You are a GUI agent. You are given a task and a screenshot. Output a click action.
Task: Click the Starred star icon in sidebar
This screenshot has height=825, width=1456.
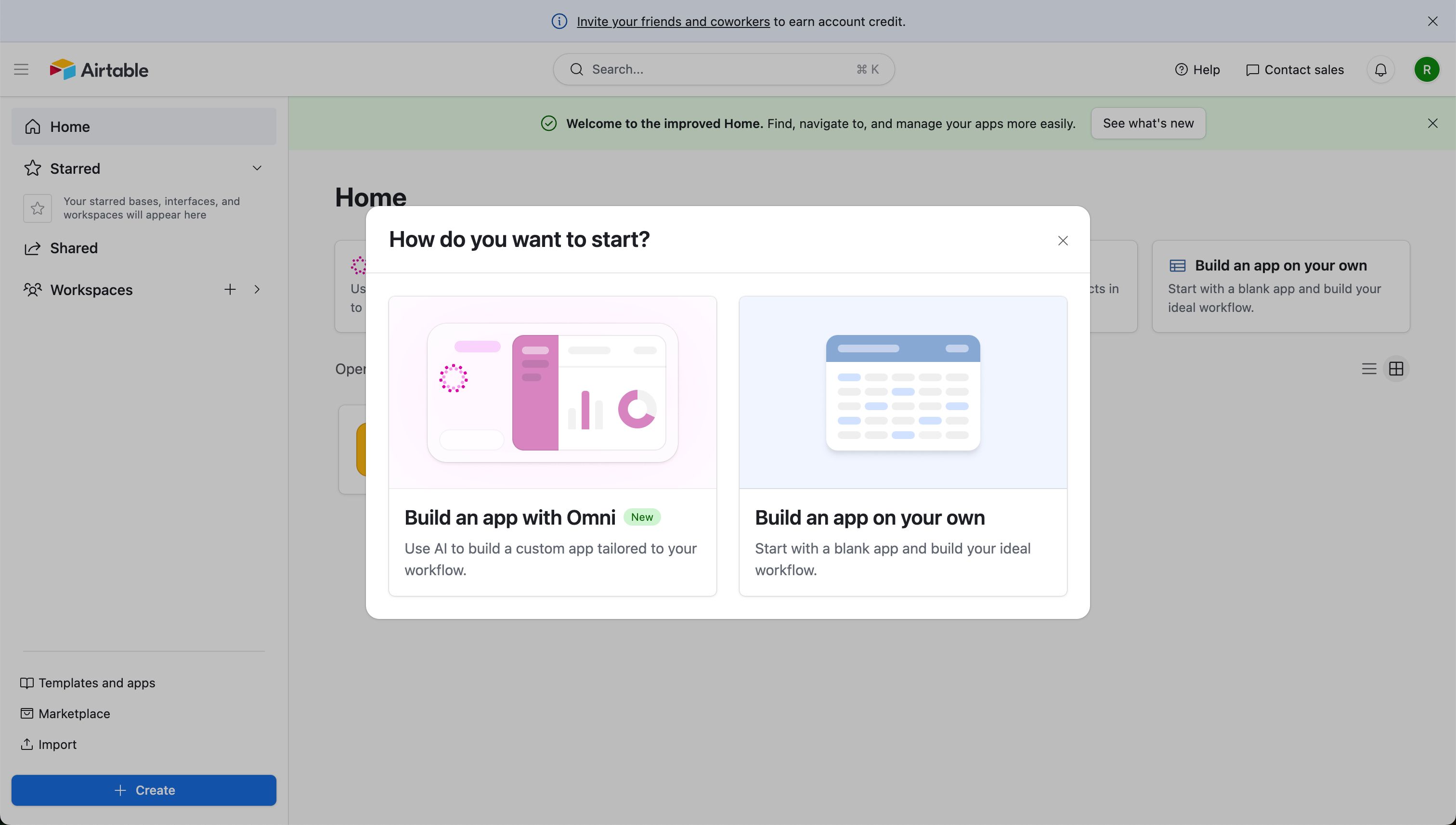pyautogui.click(x=33, y=168)
